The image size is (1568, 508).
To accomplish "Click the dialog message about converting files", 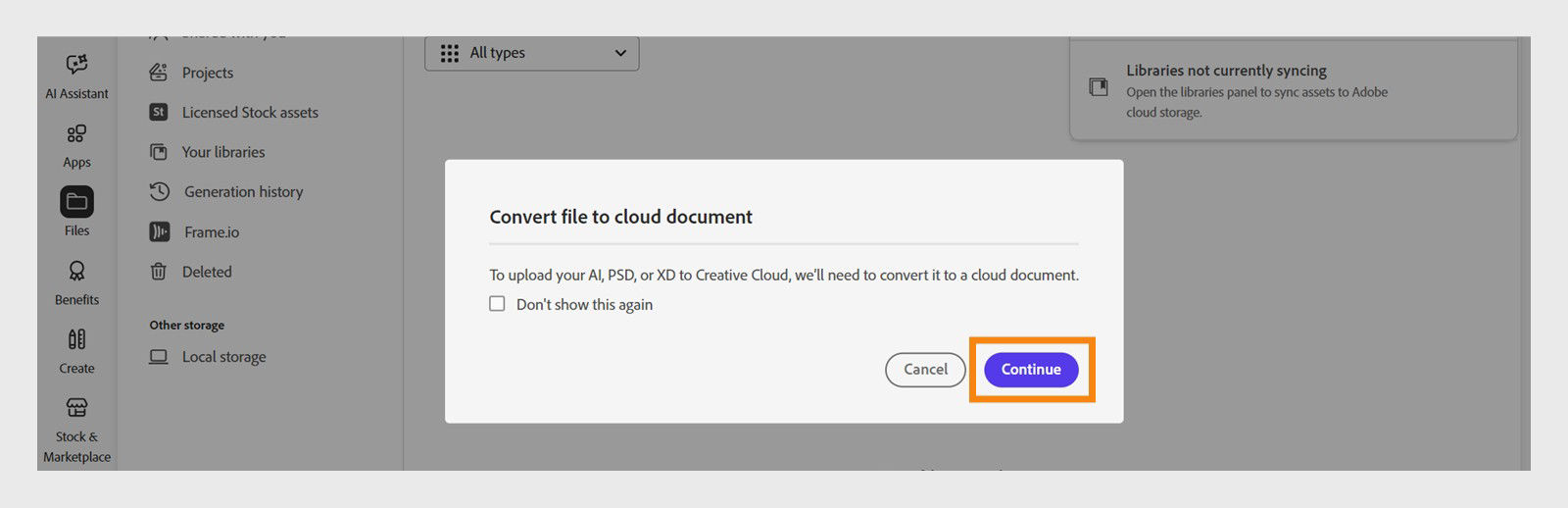I will (x=784, y=276).
